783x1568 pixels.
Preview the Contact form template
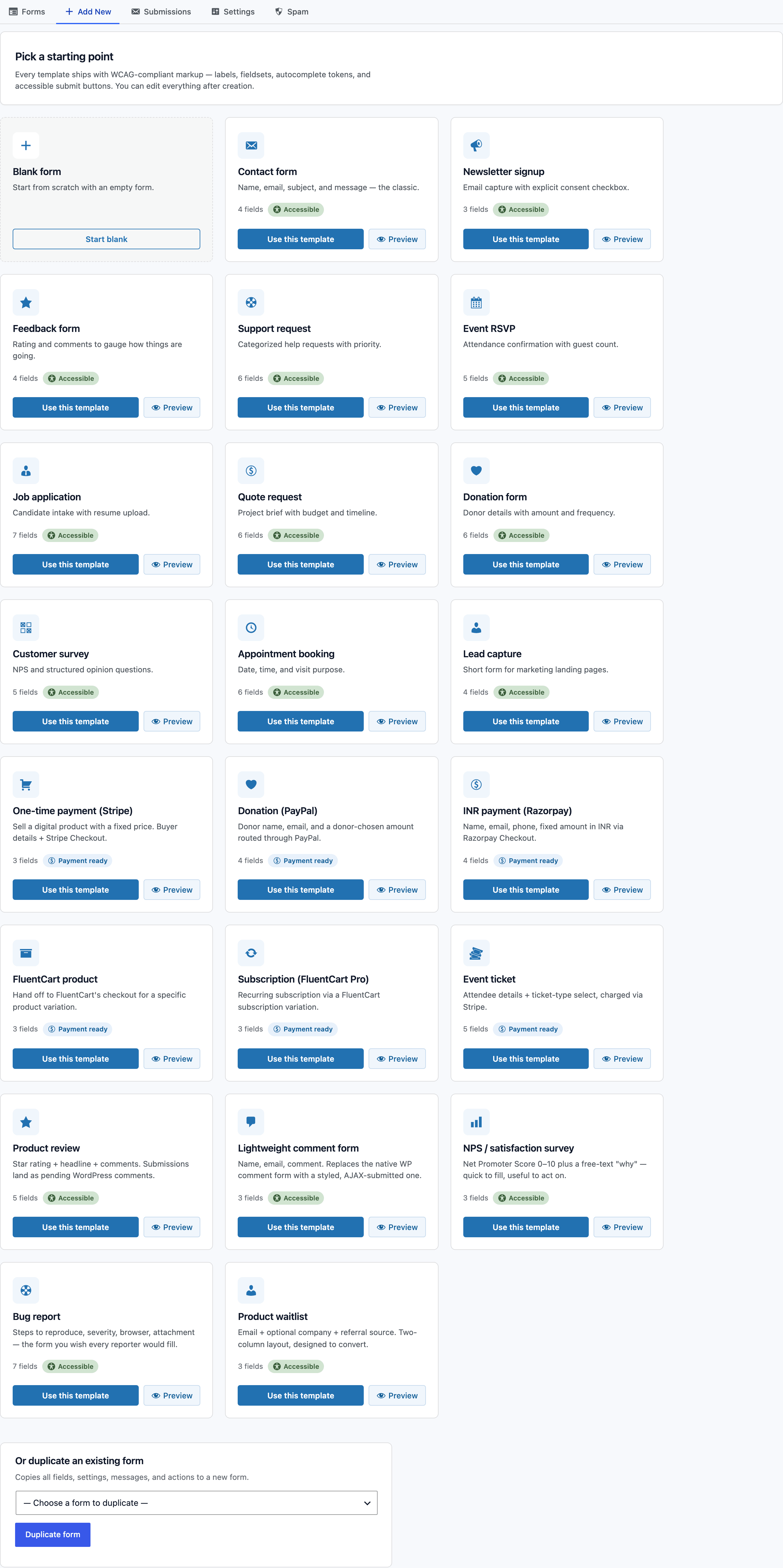click(397, 239)
